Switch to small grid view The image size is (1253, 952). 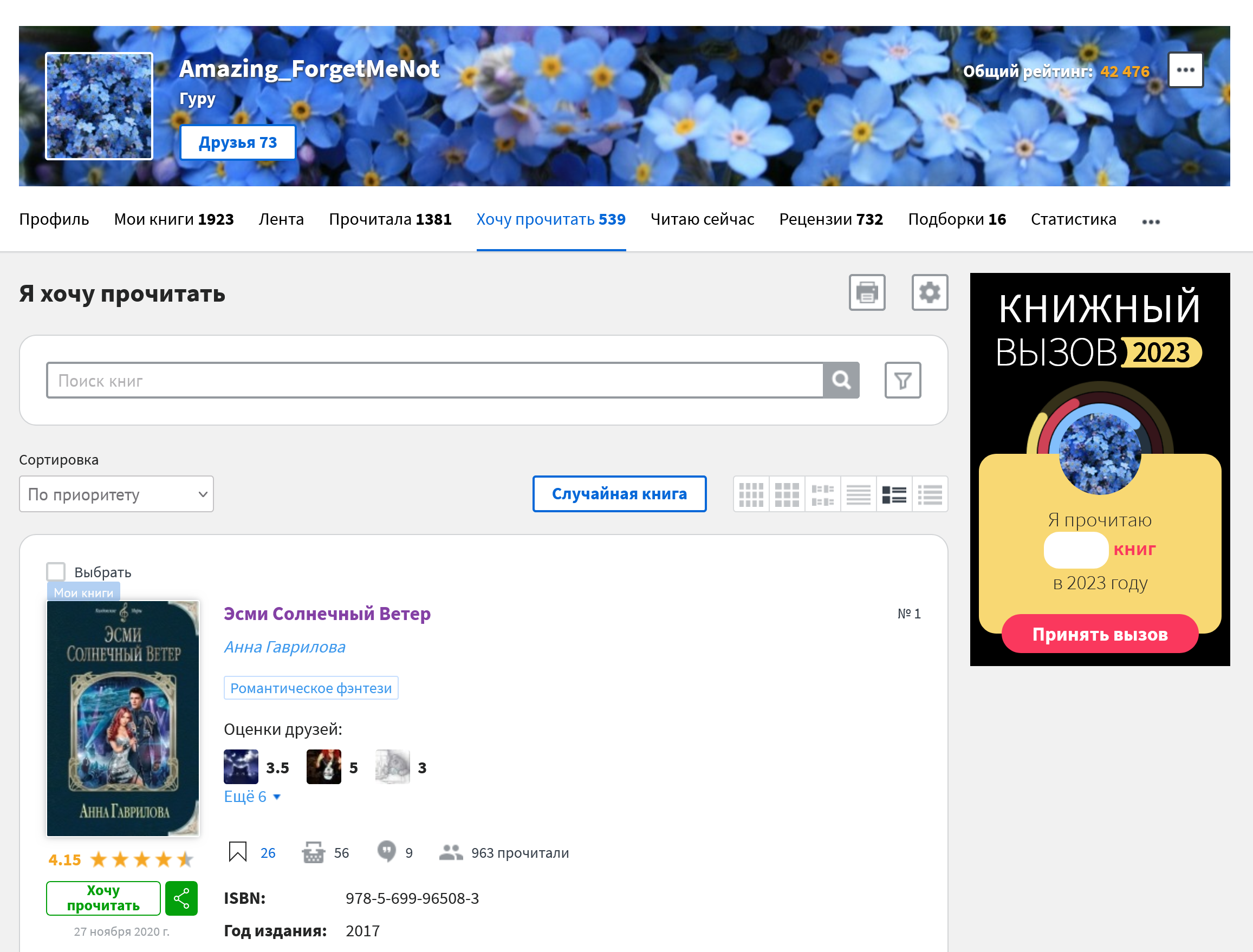(x=751, y=494)
